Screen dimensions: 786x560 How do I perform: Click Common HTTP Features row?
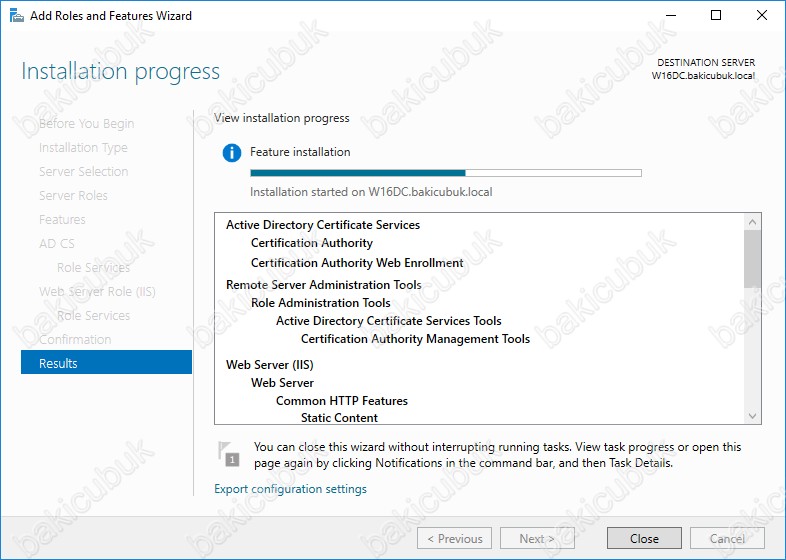pyautogui.click(x=342, y=401)
